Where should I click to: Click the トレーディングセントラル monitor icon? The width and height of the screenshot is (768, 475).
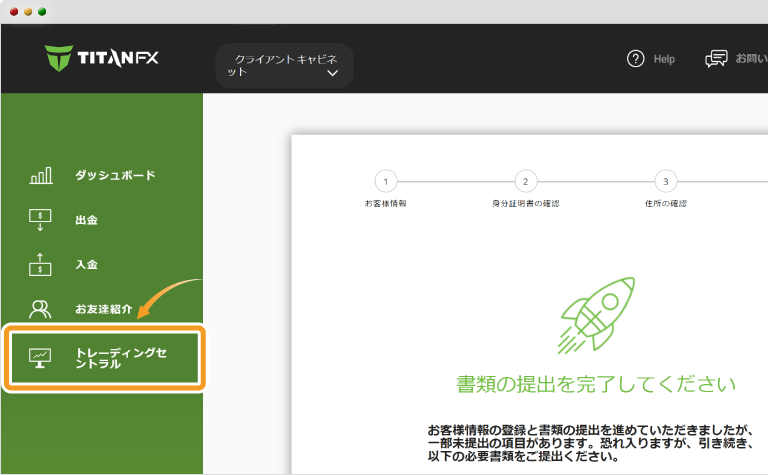coord(40,358)
